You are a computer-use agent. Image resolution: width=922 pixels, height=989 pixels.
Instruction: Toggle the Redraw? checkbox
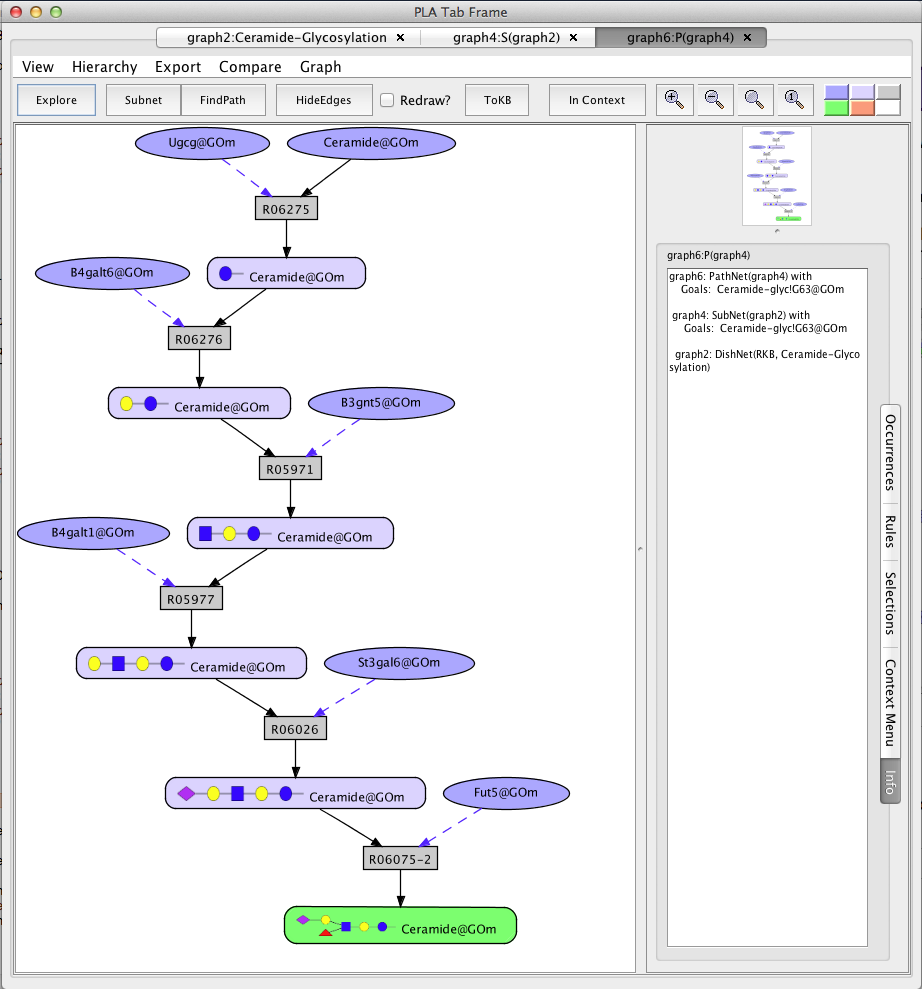click(x=387, y=100)
